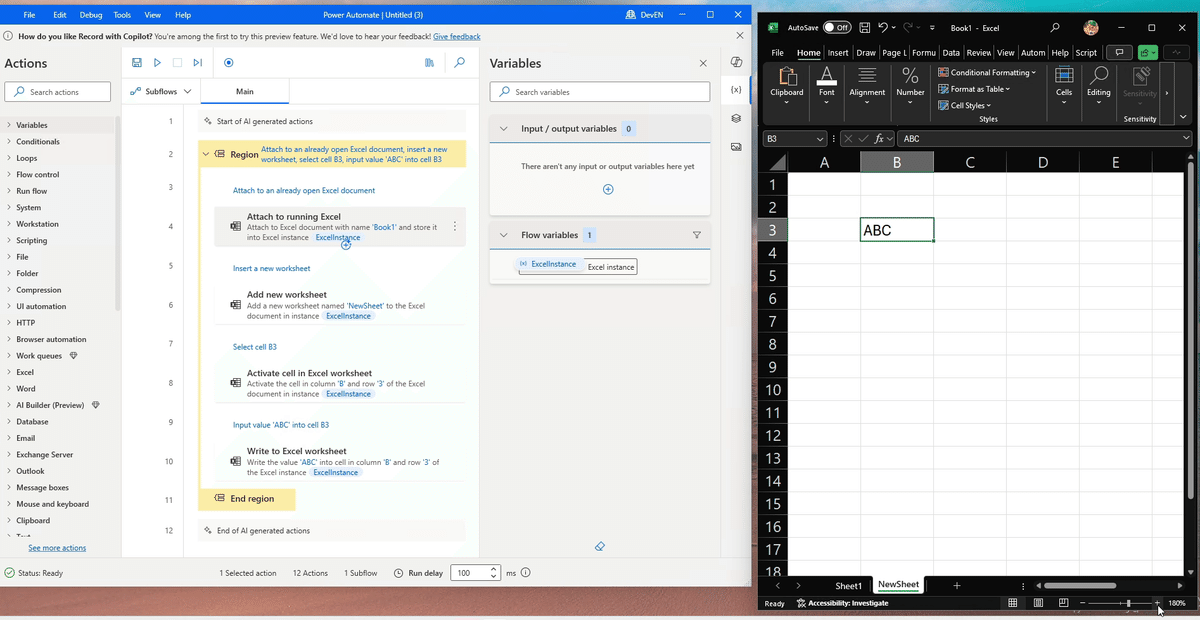The image size is (1200, 620).
Task: Select the Write to Excel worksheet action
Action: tap(338, 461)
